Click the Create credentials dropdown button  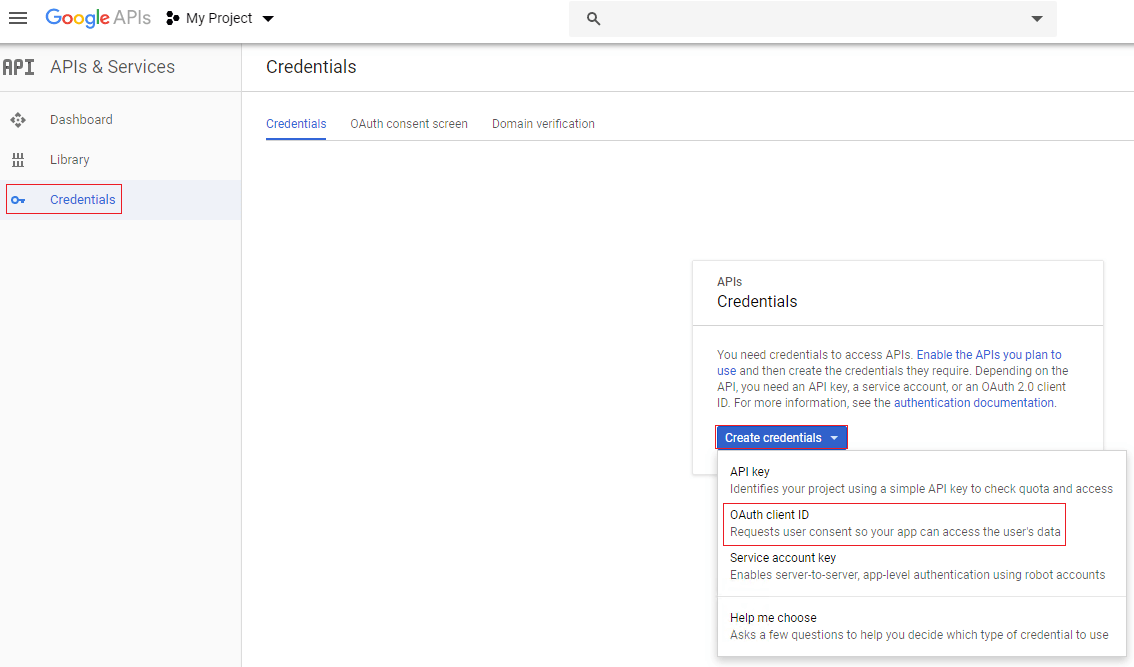781,438
